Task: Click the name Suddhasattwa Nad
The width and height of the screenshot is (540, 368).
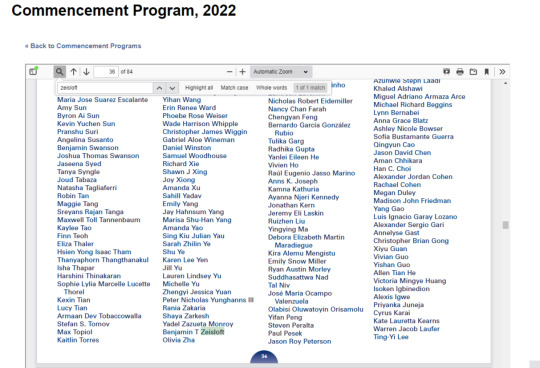Action: (x=298, y=277)
